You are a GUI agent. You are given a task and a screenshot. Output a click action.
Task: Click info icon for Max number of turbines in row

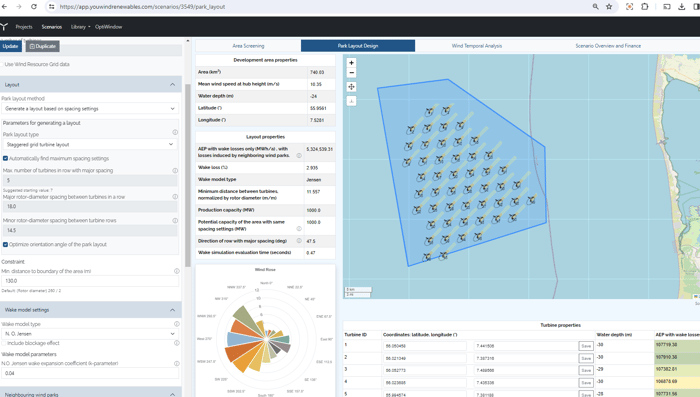175,171
